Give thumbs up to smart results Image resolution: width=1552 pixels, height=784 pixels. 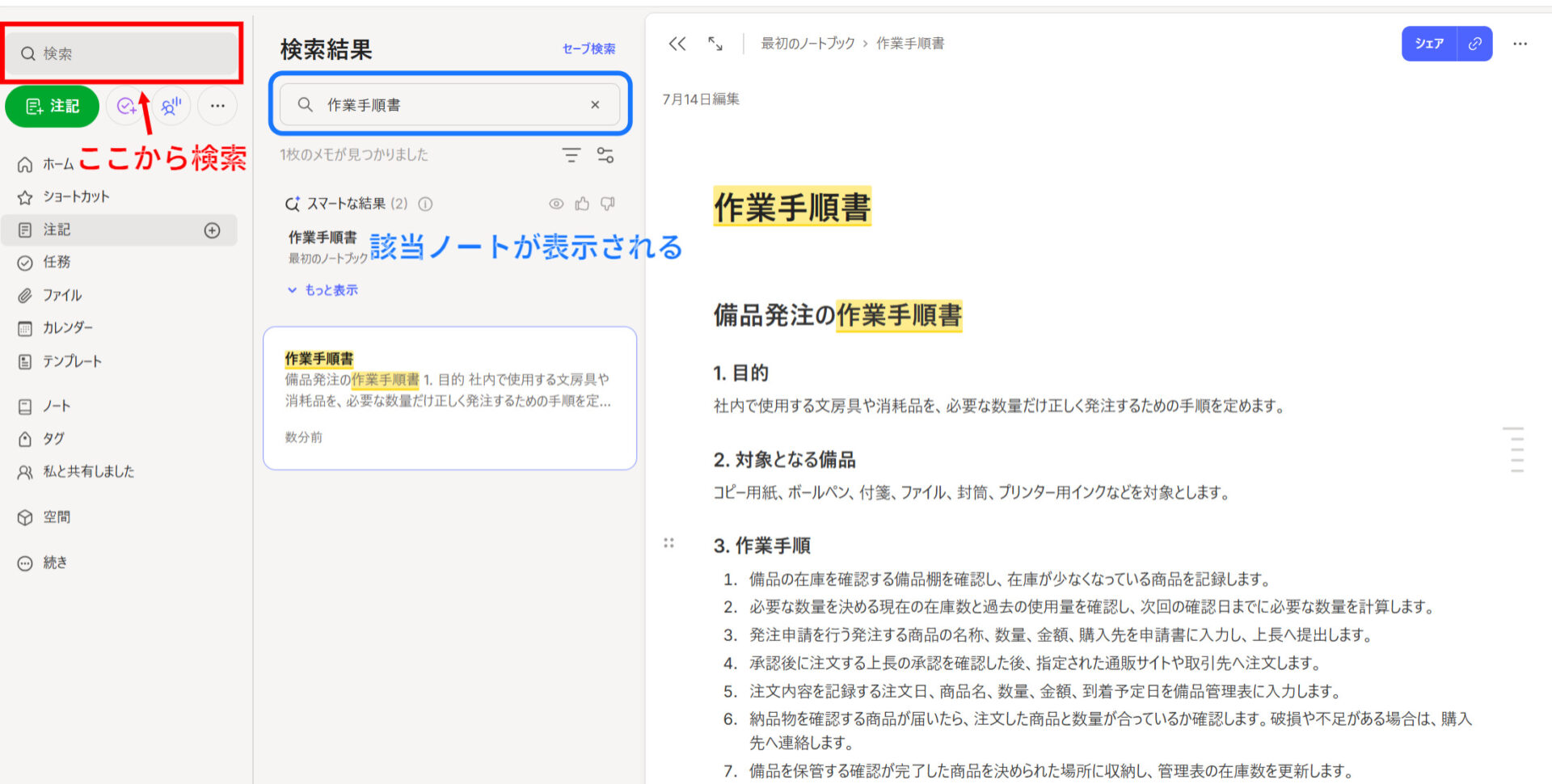pyautogui.click(x=582, y=204)
